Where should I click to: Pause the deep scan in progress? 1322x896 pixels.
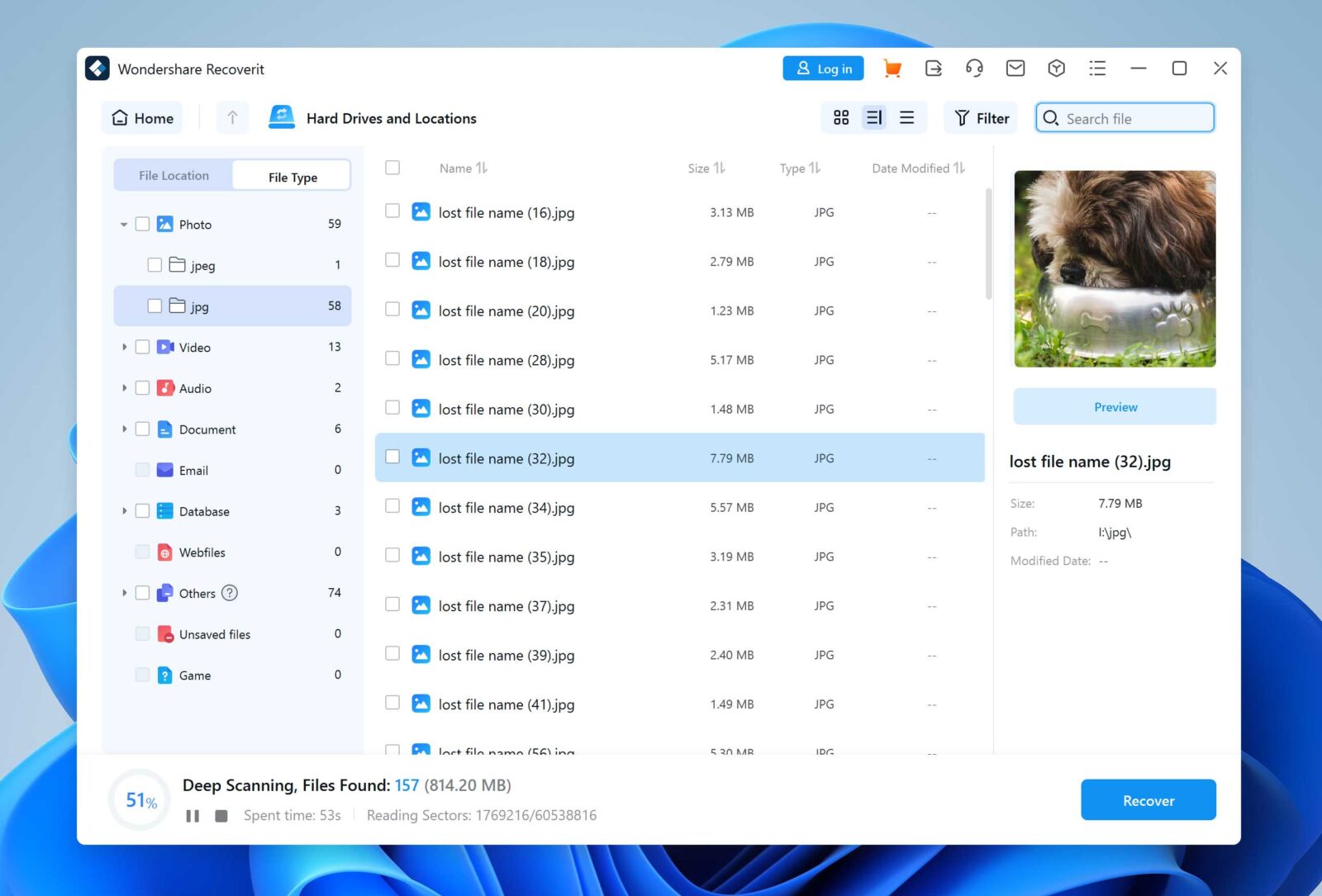click(193, 815)
